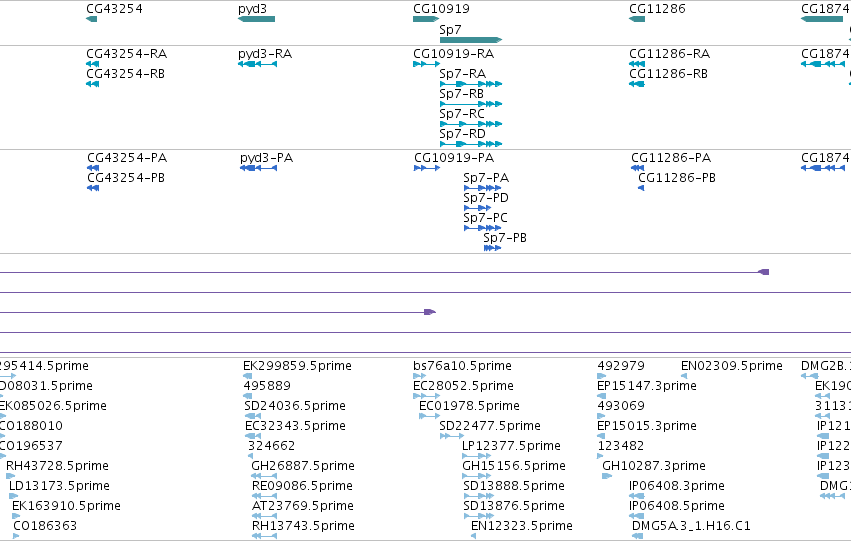Screen dimensions: 851x541
Task: Click the CG10919 gene label
Action: coord(441,9)
